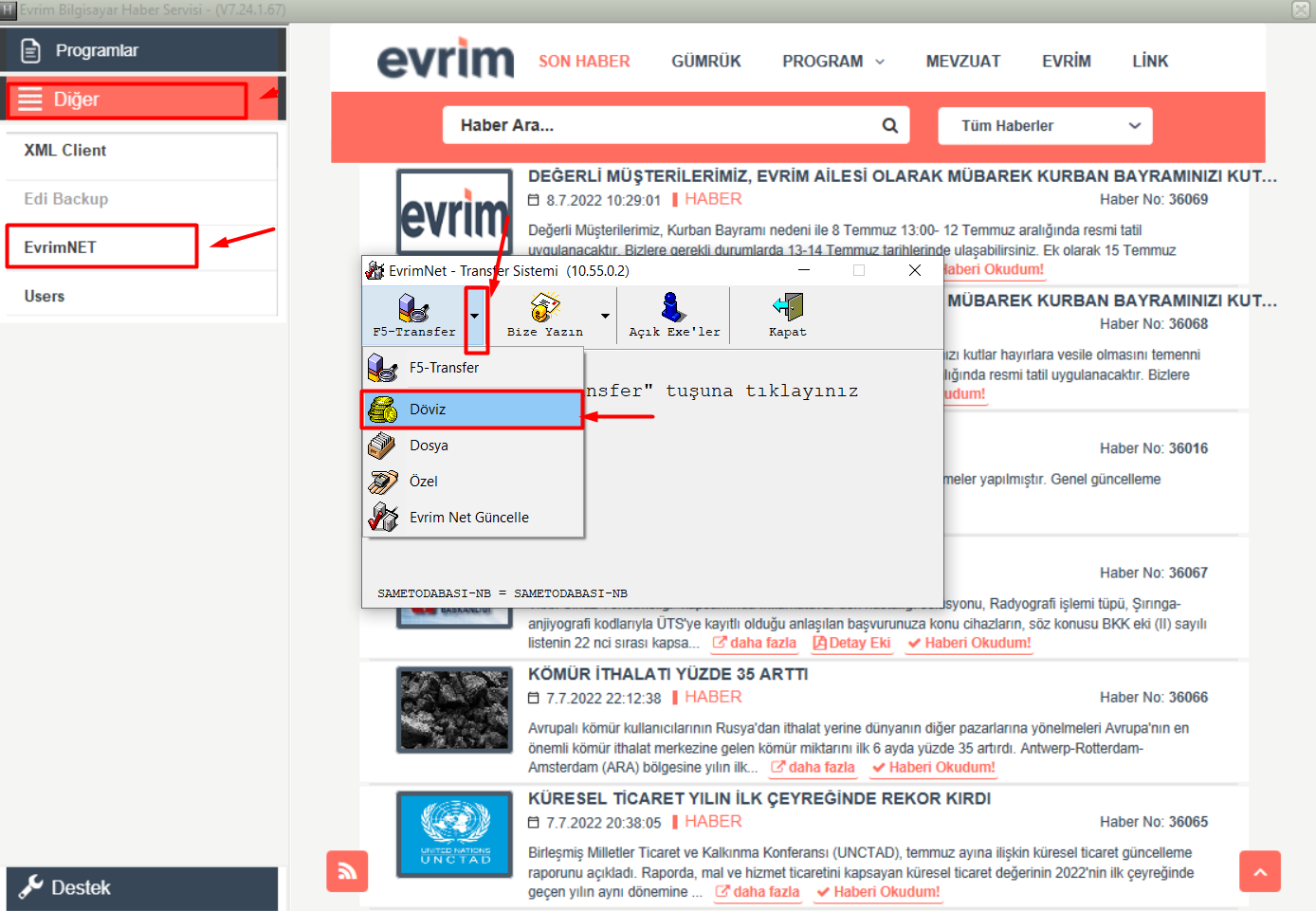Click 'Haberi Okudum!' in coal news item
The height and width of the screenshot is (911, 1316).
[x=934, y=767]
